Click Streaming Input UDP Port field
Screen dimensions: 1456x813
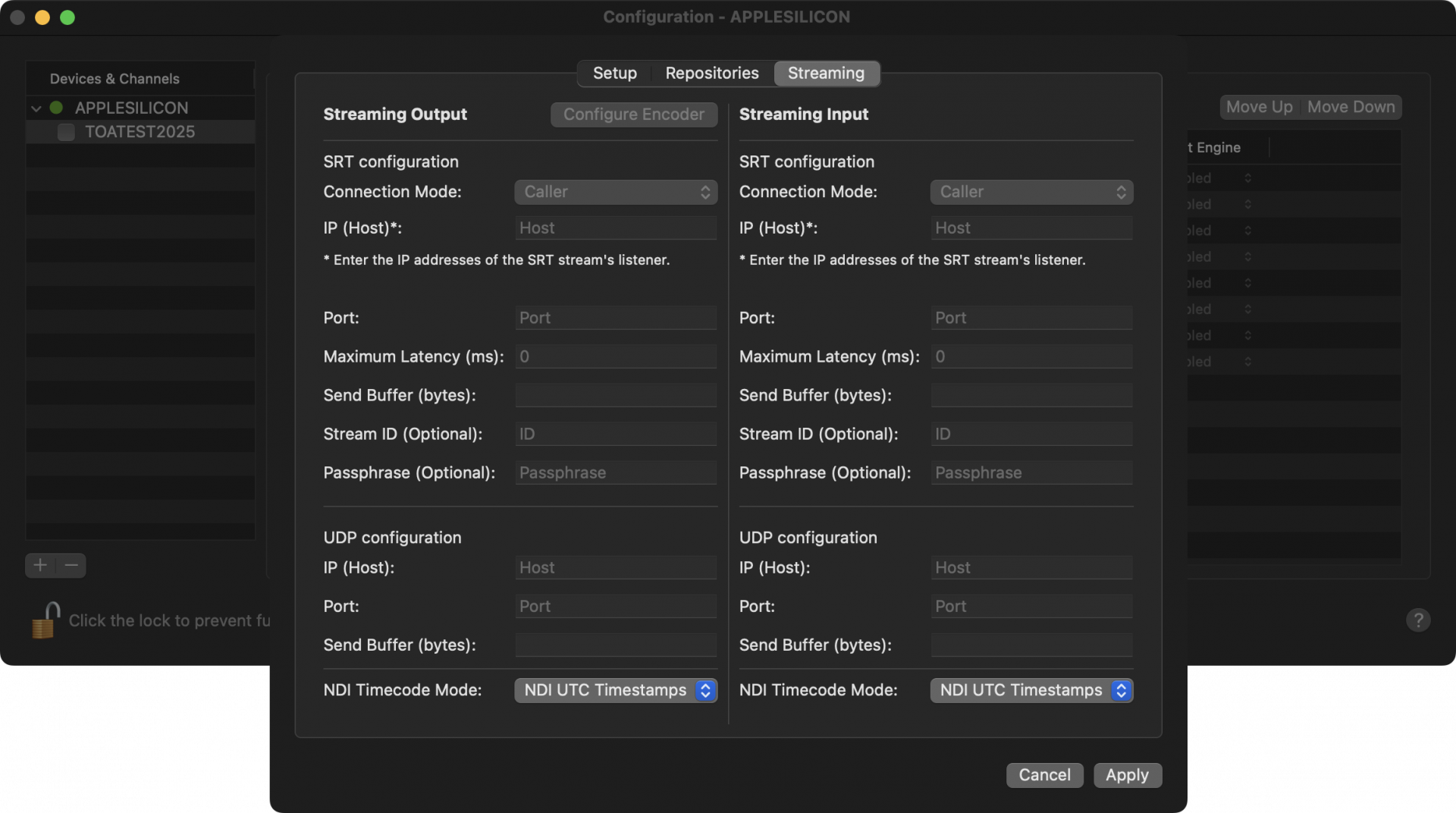coord(1031,606)
